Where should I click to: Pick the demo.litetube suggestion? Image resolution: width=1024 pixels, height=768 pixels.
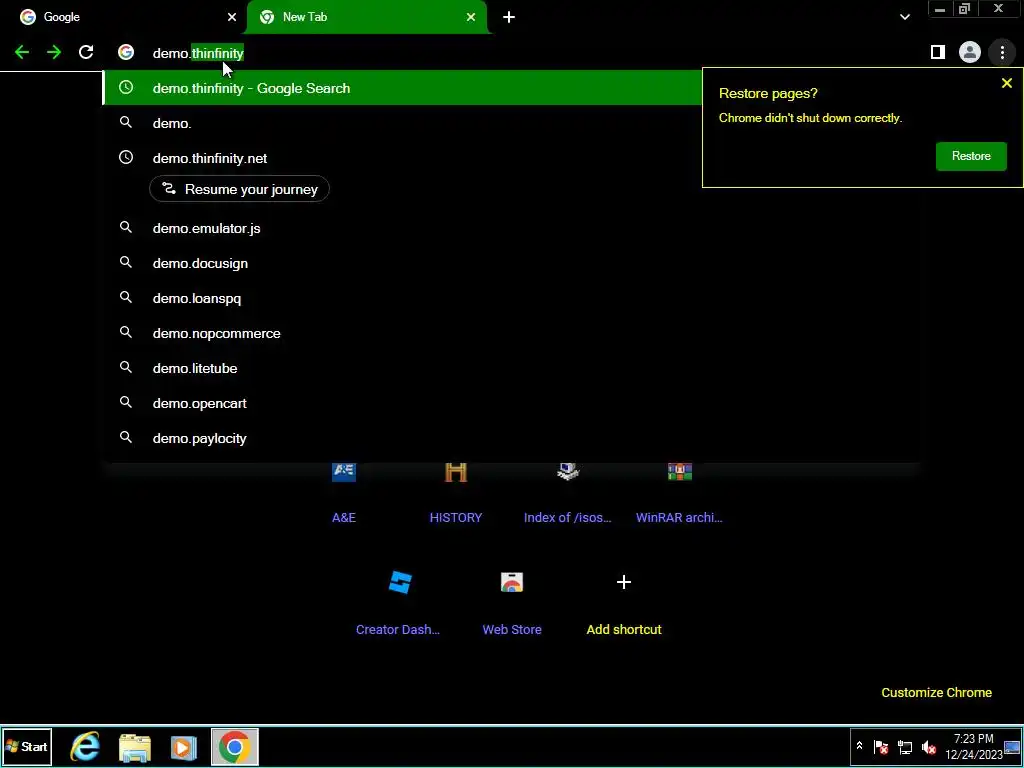point(511,368)
